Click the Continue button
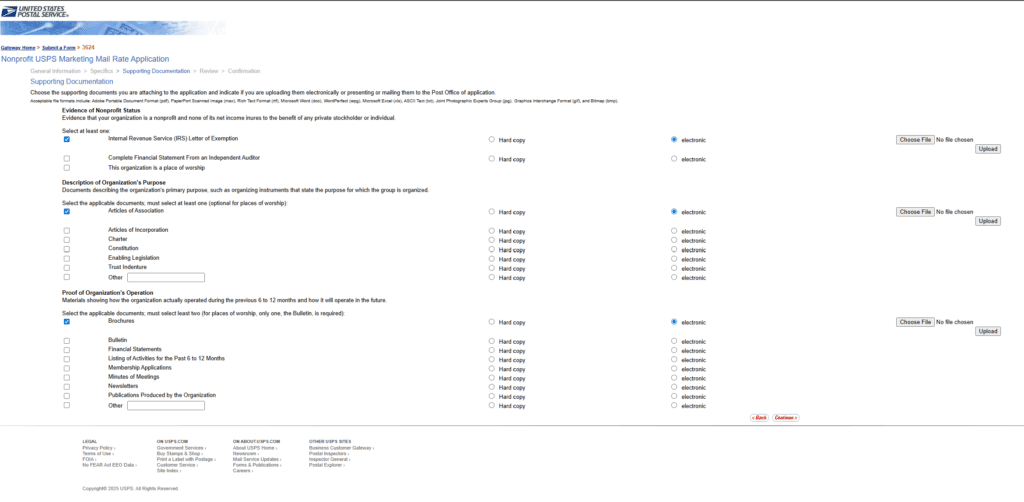The width and height of the screenshot is (1024, 502). tap(786, 417)
